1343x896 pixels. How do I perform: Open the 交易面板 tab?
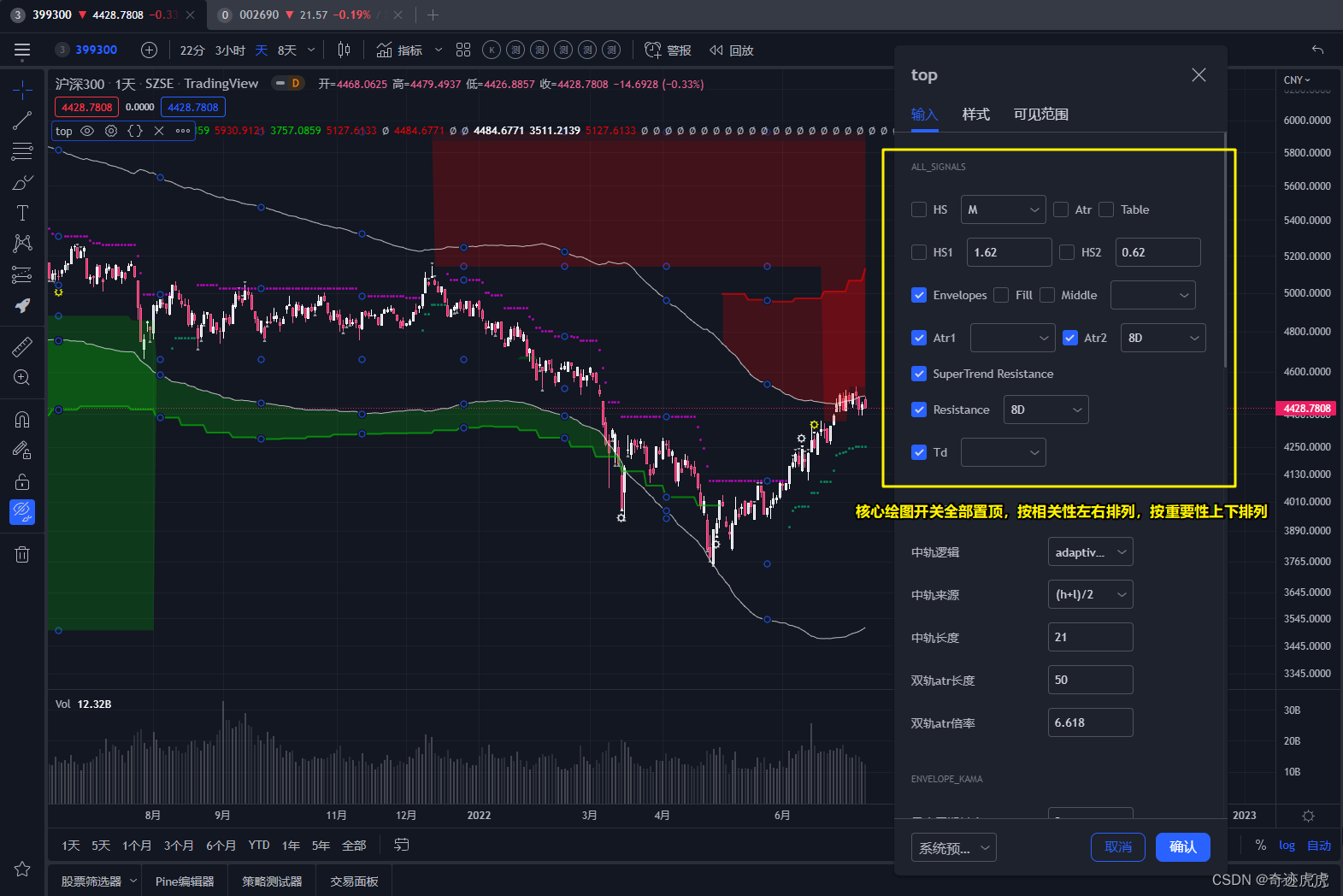(x=354, y=881)
